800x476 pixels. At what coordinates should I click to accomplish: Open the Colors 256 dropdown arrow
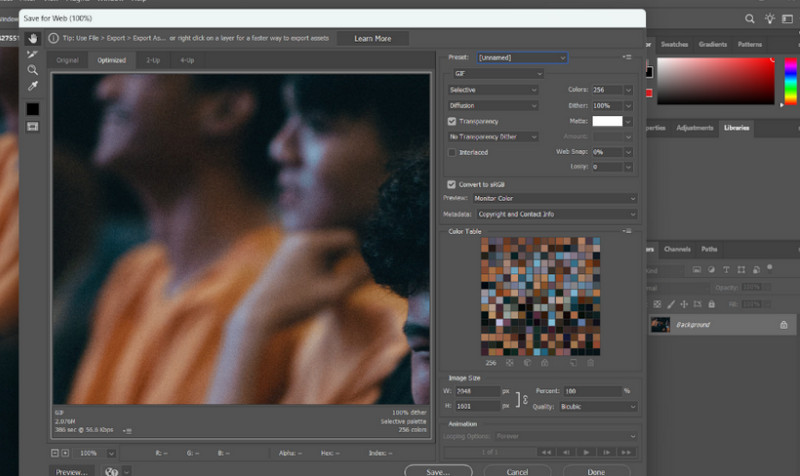click(628, 90)
